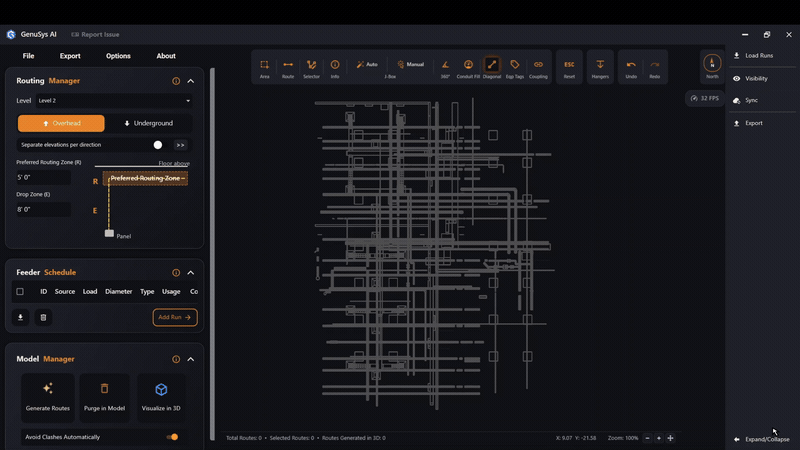Click the Feeder Schedule import icon

pos(20,317)
